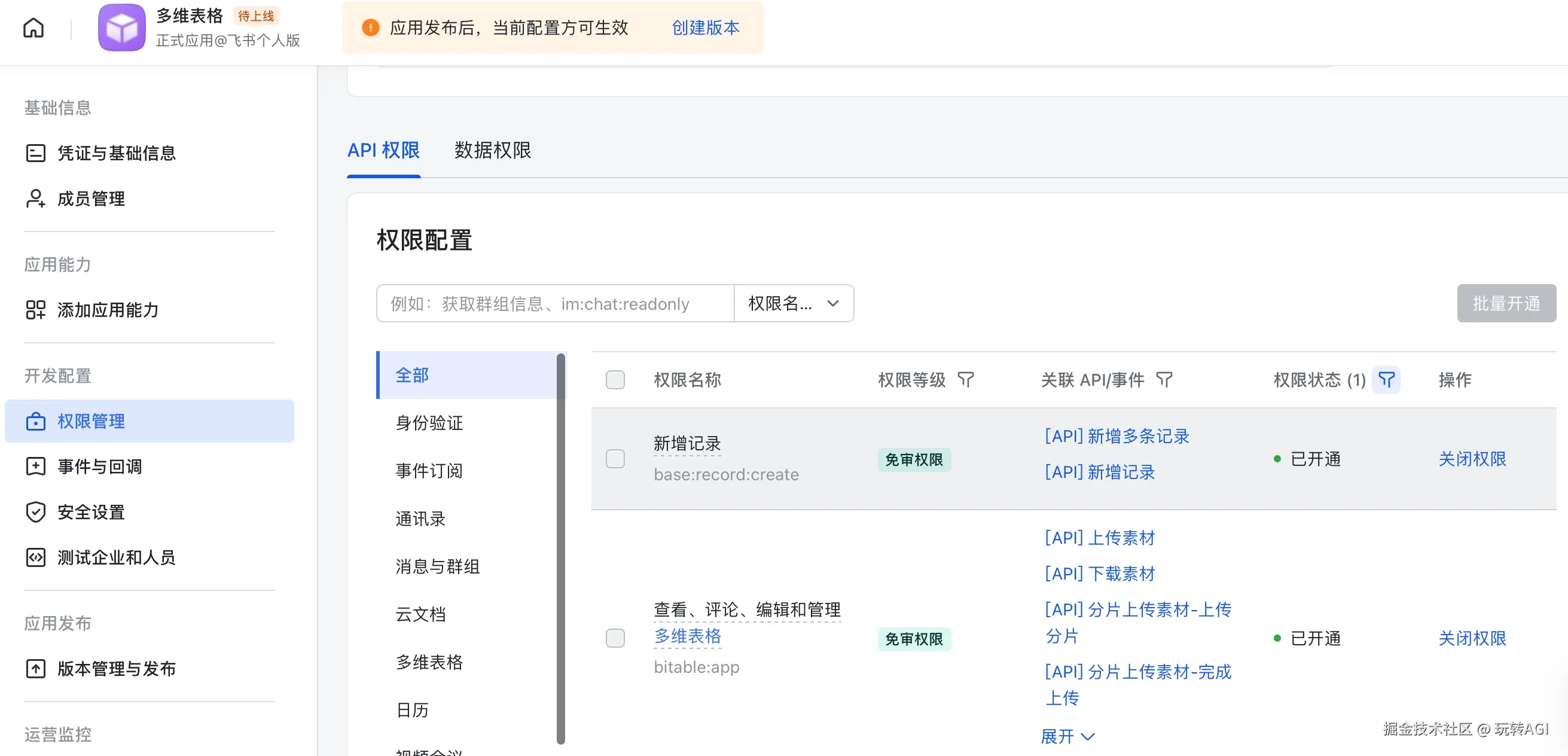The width and height of the screenshot is (1568, 756).
Task: Select the 多维表格 category in the permission list
Action: pos(429,662)
